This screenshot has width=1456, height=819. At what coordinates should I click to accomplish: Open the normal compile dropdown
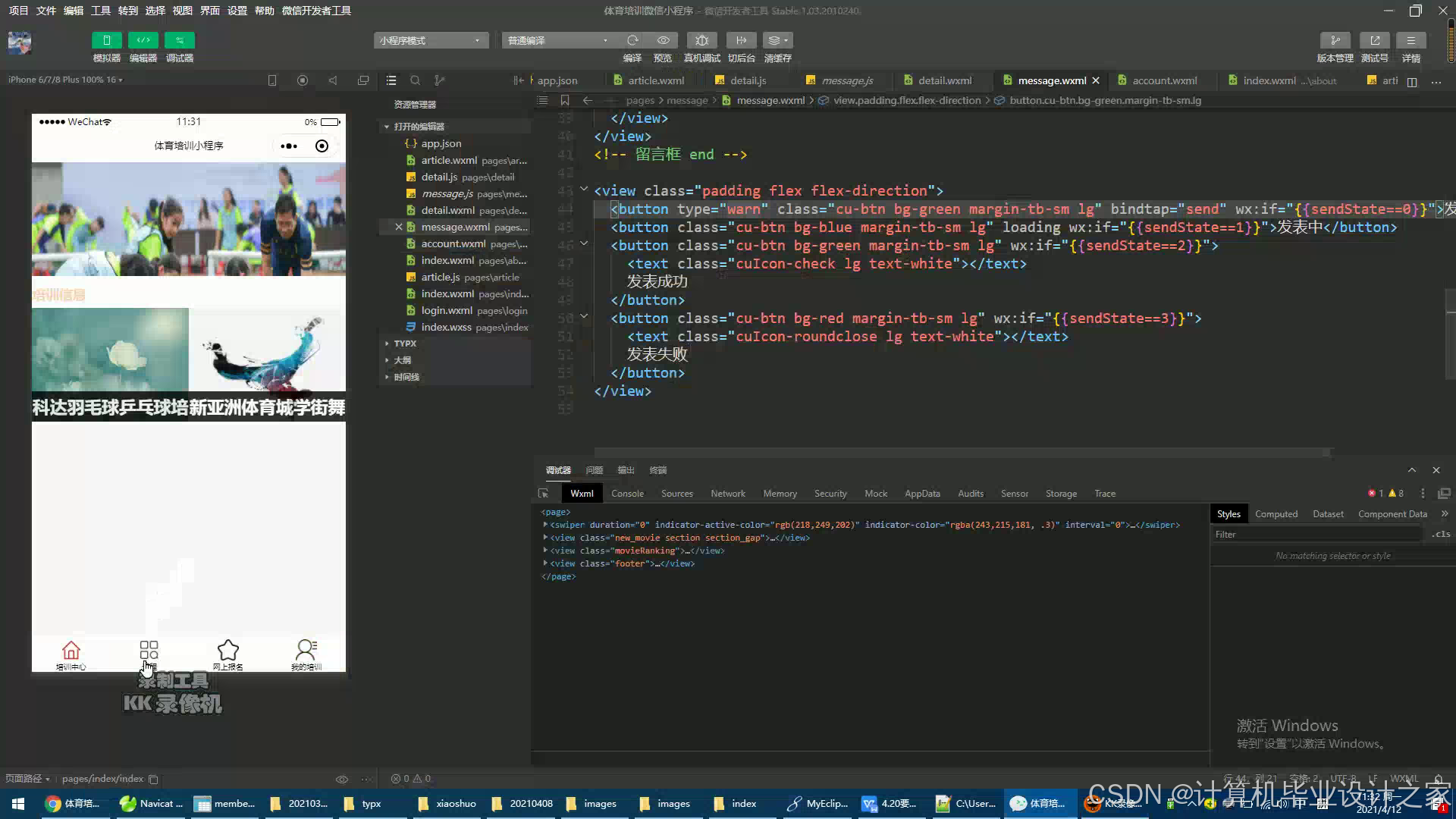point(557,40)
